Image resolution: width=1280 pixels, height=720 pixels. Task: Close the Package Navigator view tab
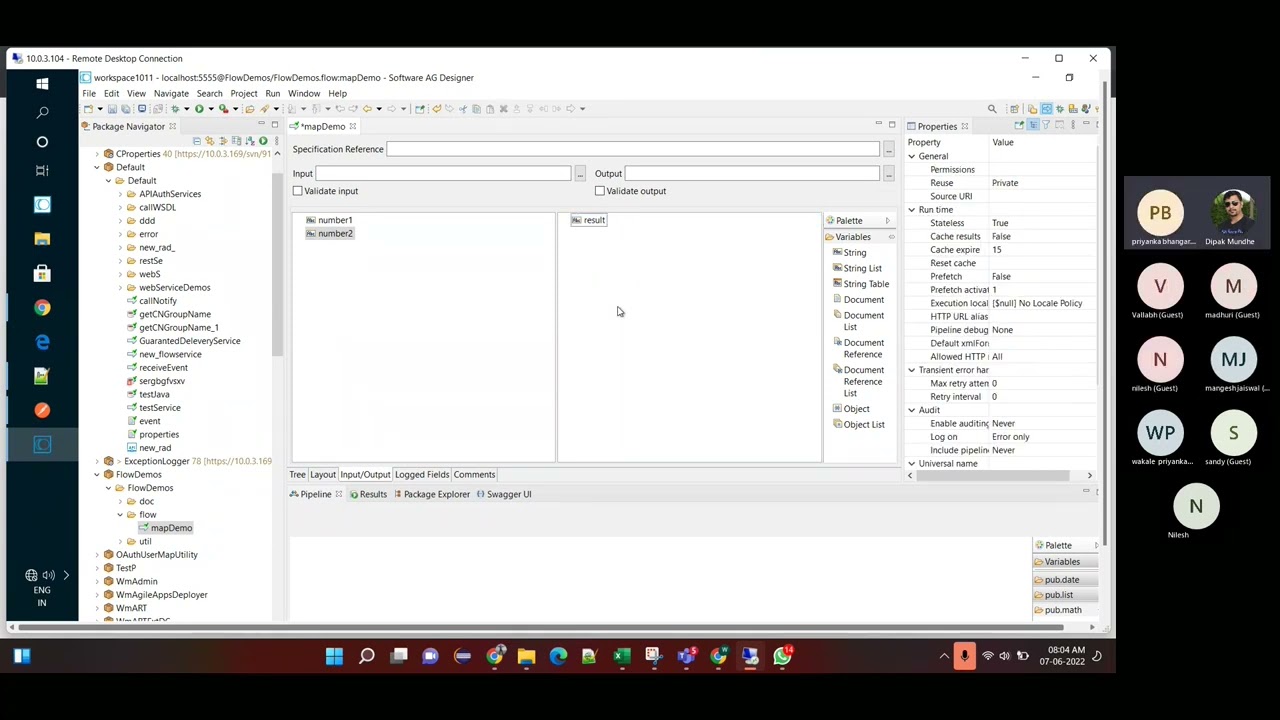[172, 126]
